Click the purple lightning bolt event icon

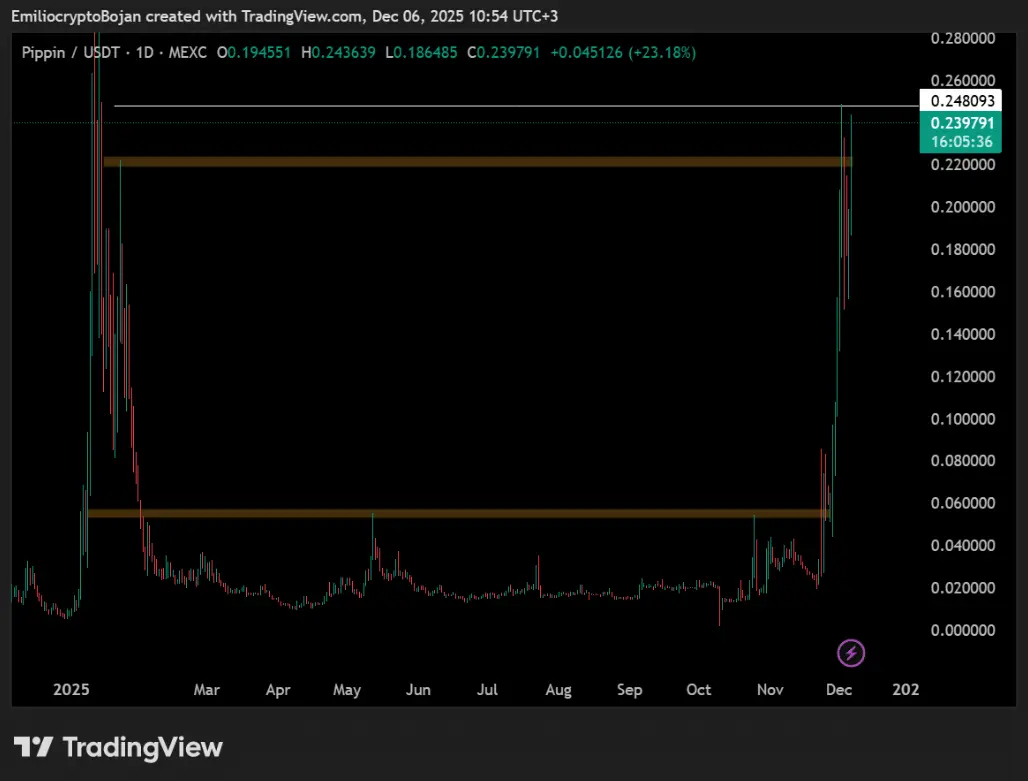tap(851, 653)
